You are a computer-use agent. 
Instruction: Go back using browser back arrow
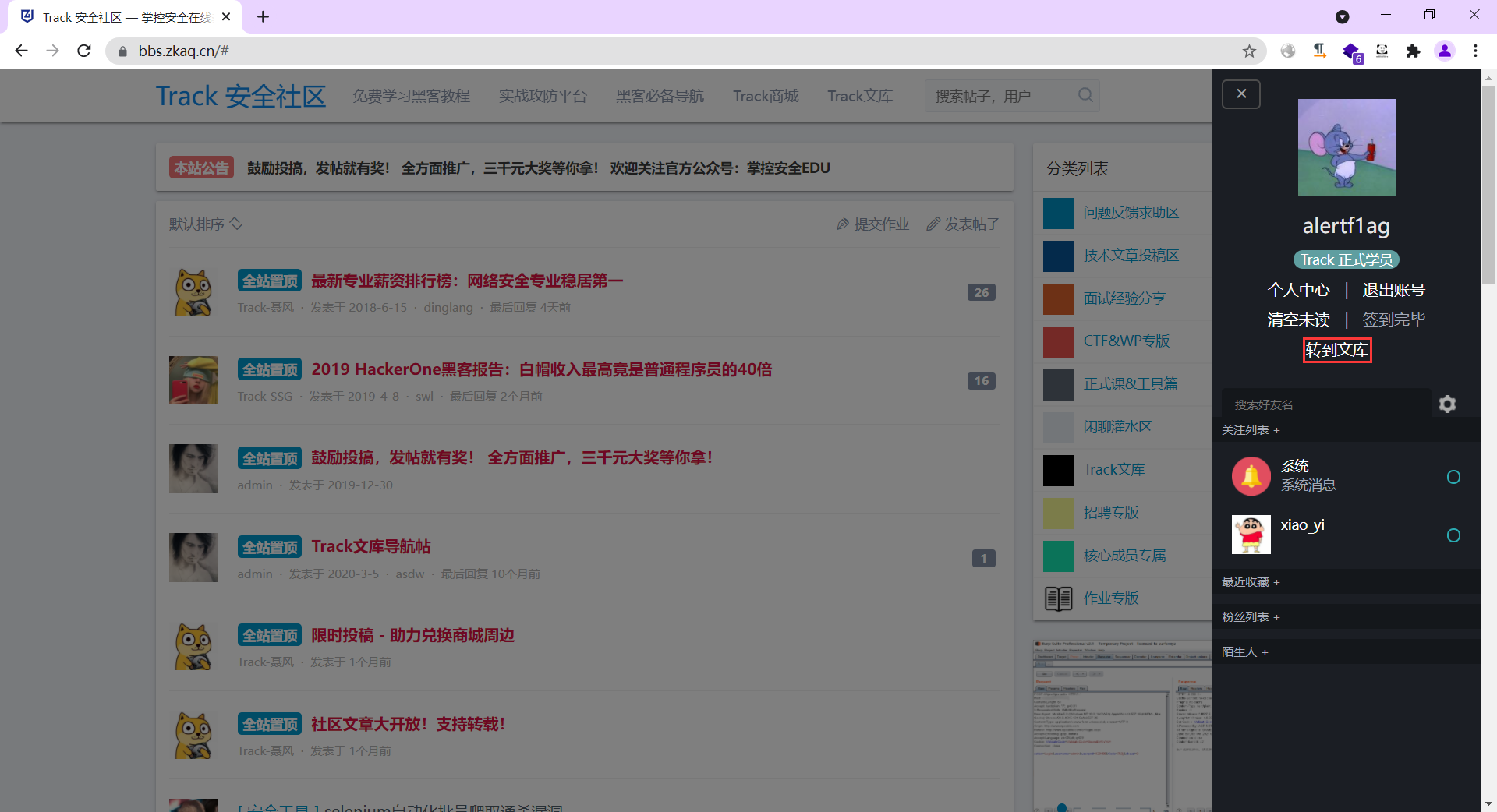(x=21, y=51)
